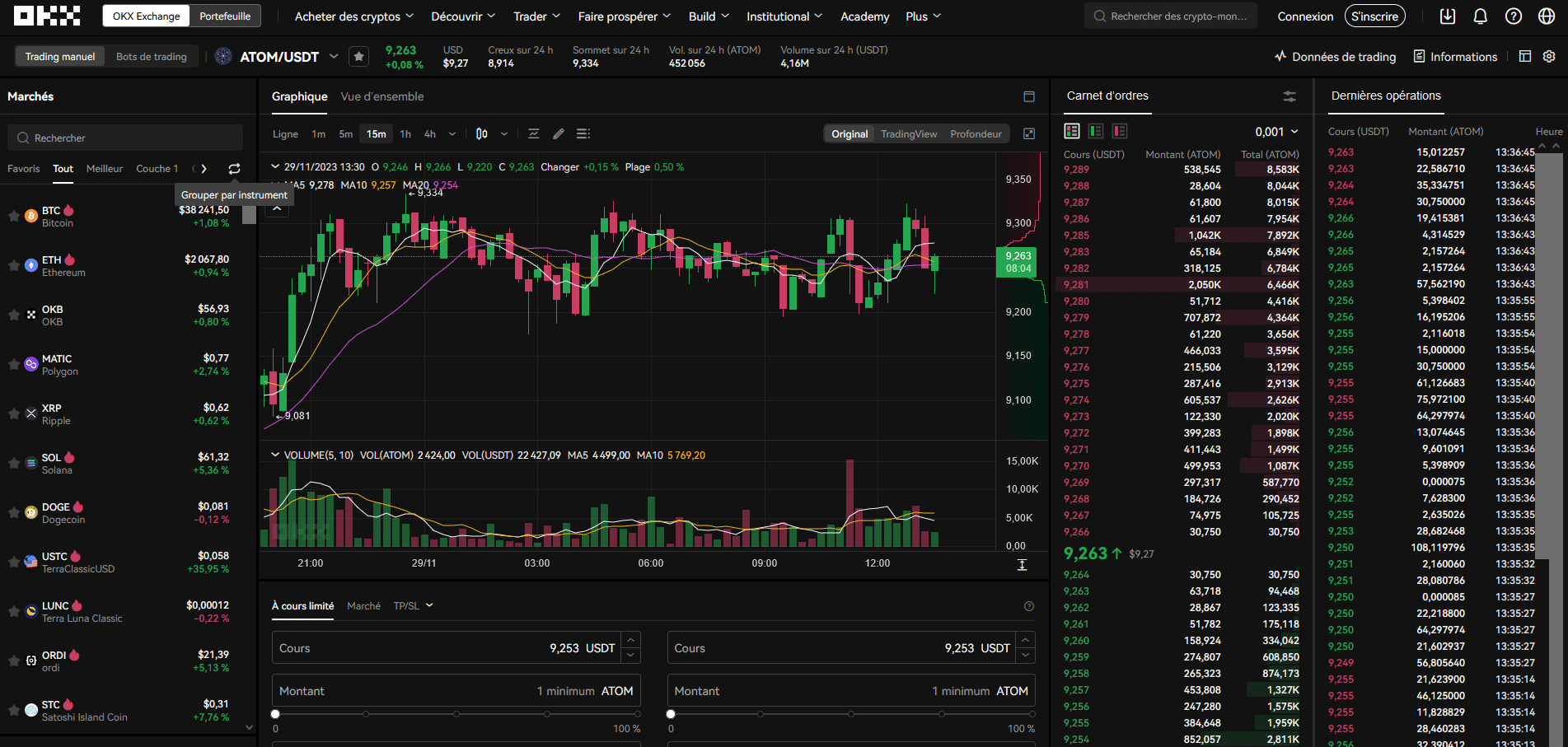This screenshot has width=1568, height=747.
Task: Select the Marché order tab
Action: point(363,605)
